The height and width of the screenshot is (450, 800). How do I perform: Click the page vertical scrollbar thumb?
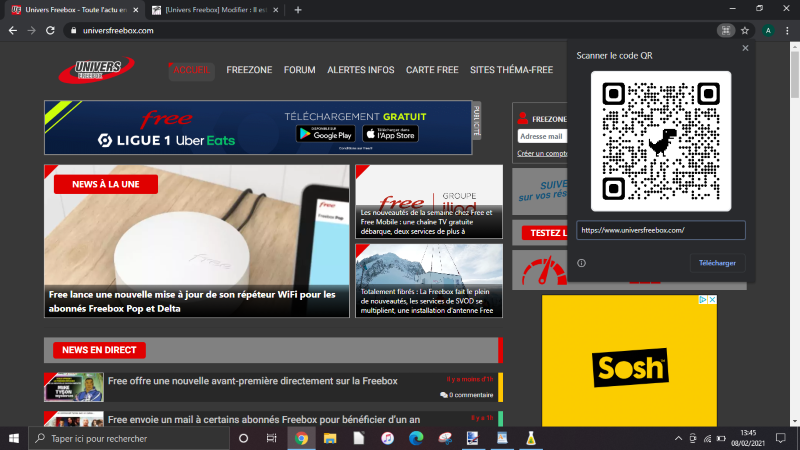(794, 74)
